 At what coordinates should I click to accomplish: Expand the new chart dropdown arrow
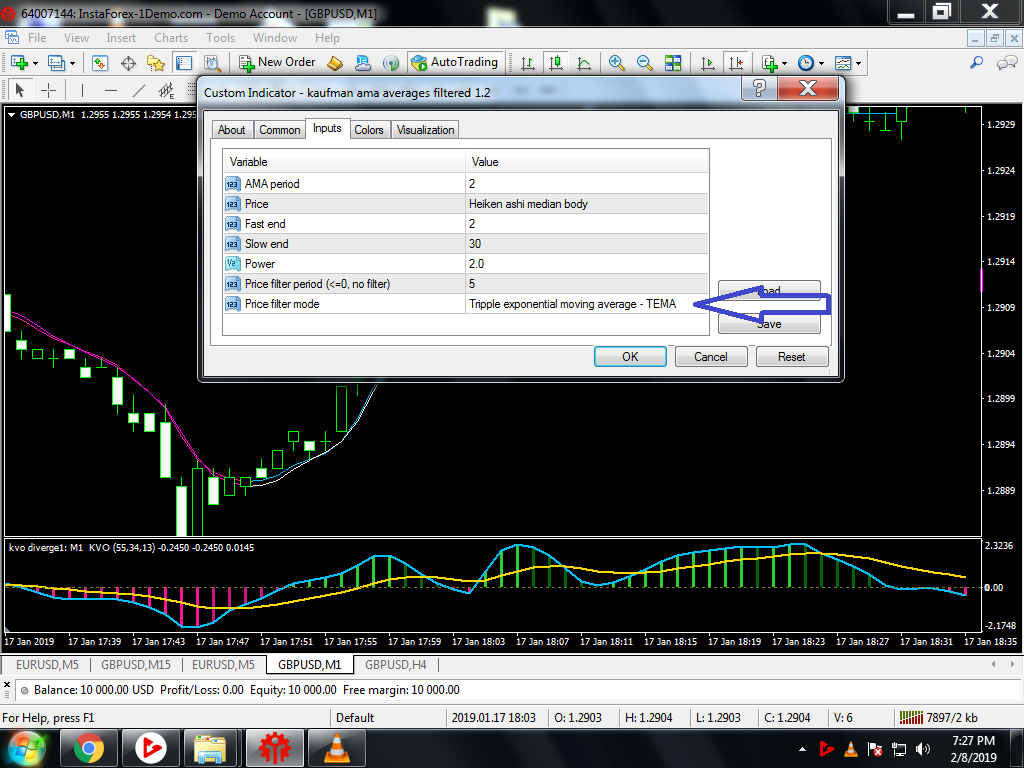(35, 63)
